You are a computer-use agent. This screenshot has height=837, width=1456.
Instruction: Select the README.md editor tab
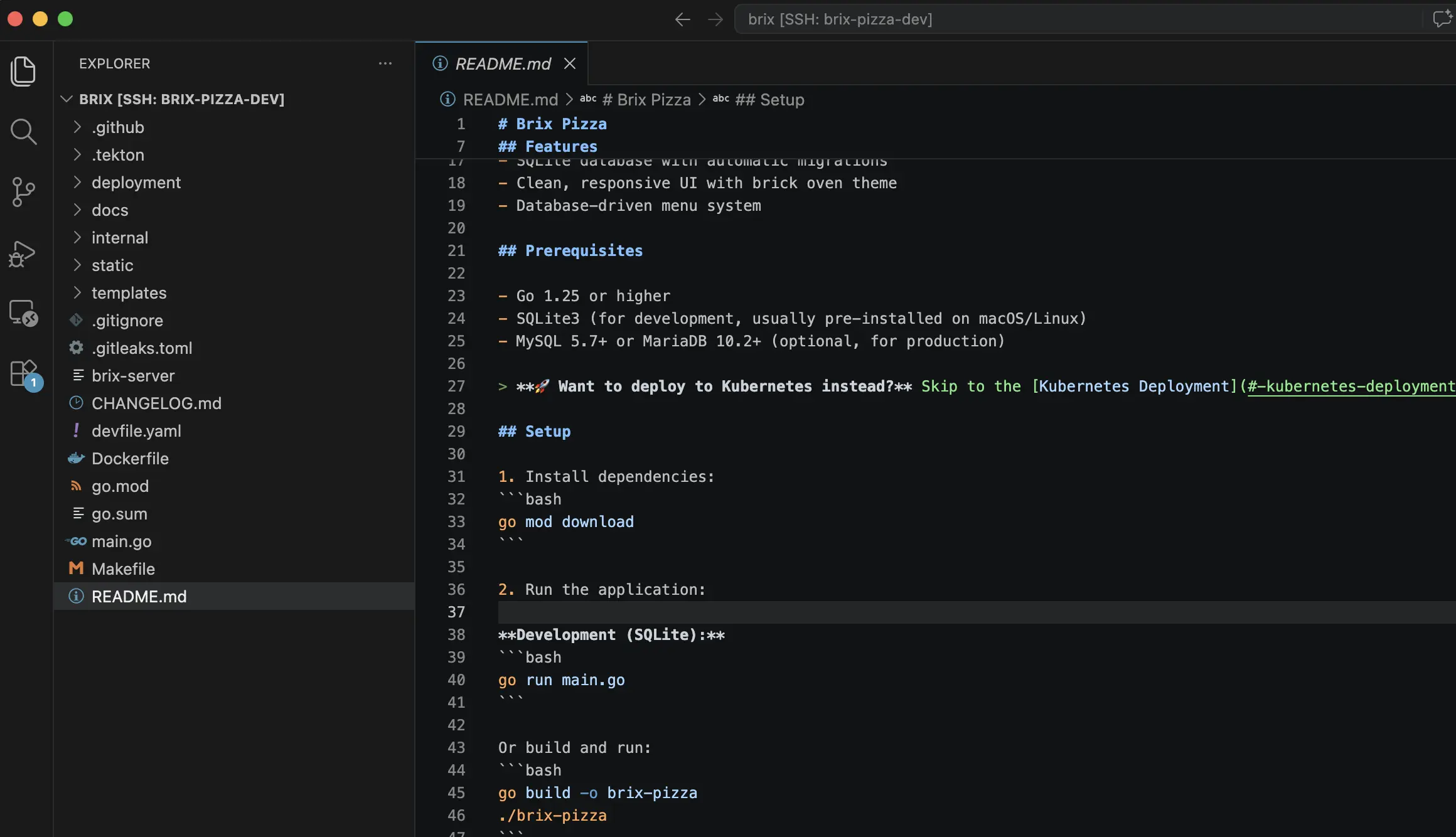click(x=501, y=63)
